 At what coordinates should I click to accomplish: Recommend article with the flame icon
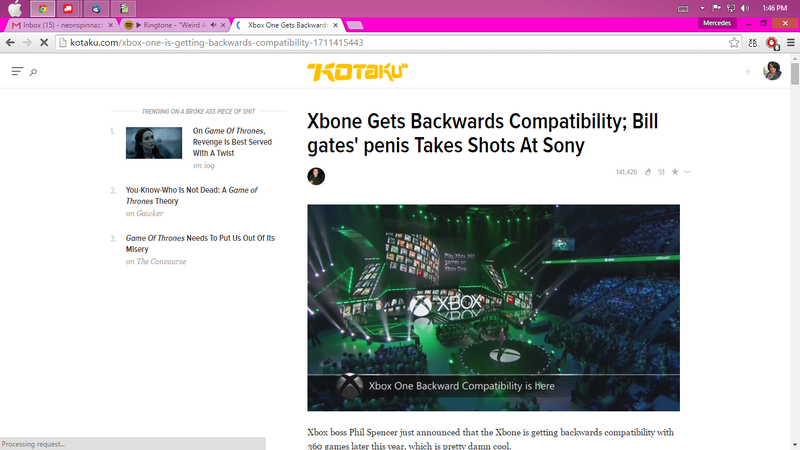(648, 172)
